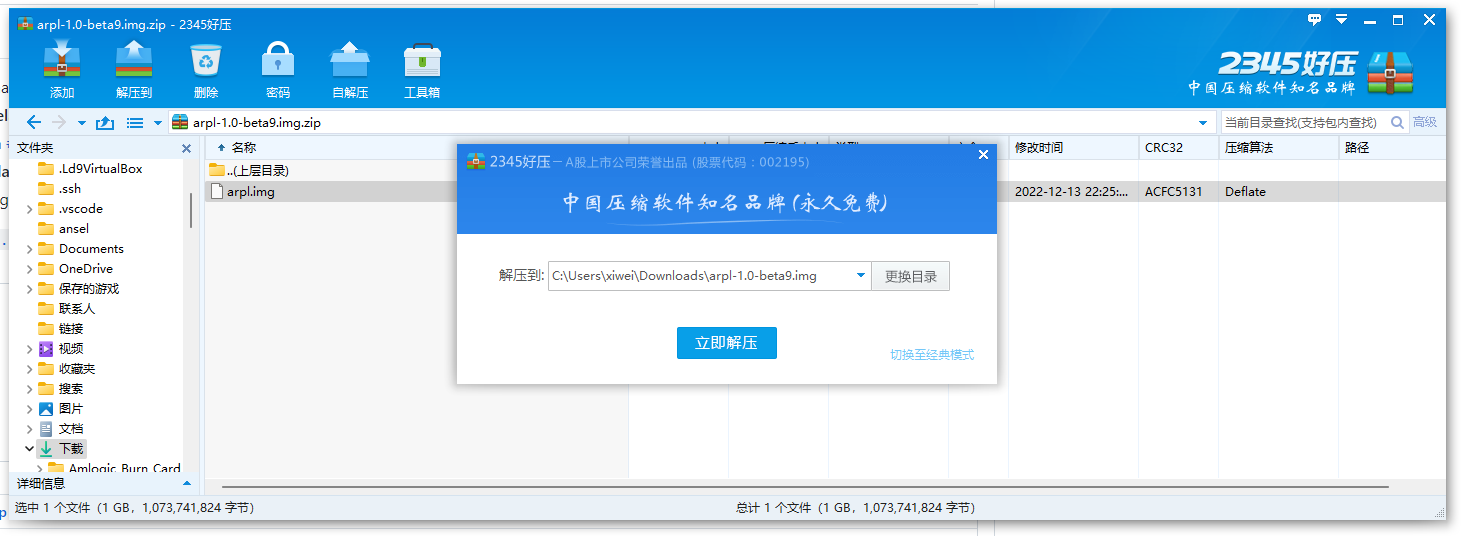Click the 立即解压 button
The height and width of the screenshot is (536, 1461).
[726, 343]
